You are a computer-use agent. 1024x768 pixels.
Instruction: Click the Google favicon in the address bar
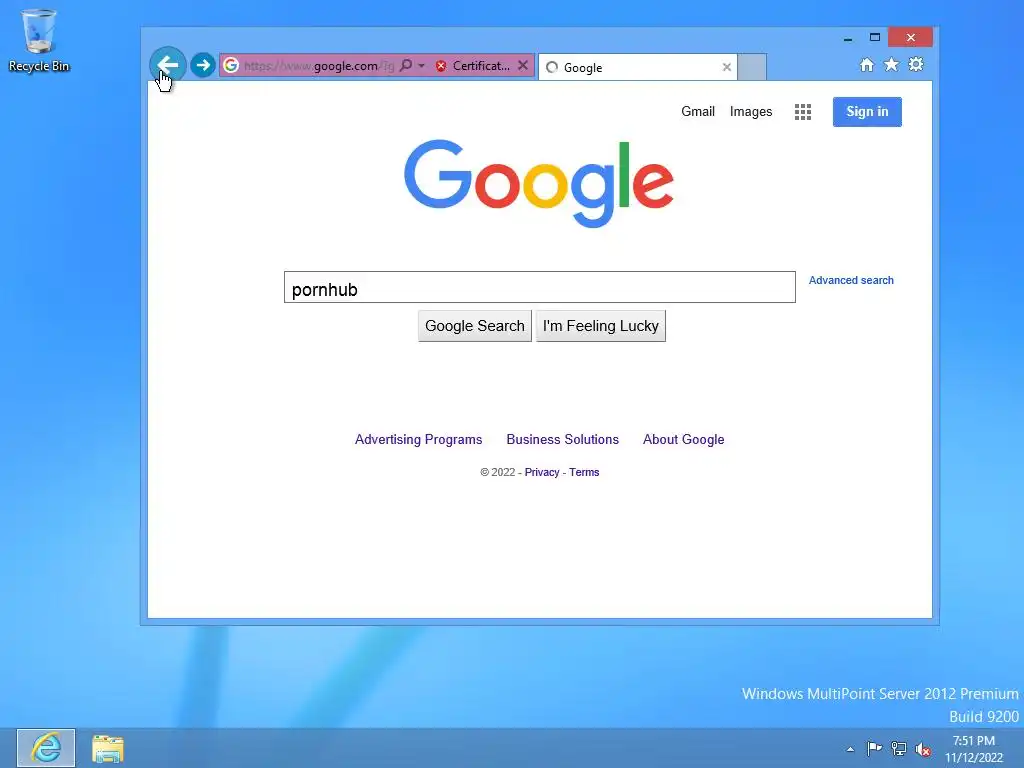coord(231,65)
